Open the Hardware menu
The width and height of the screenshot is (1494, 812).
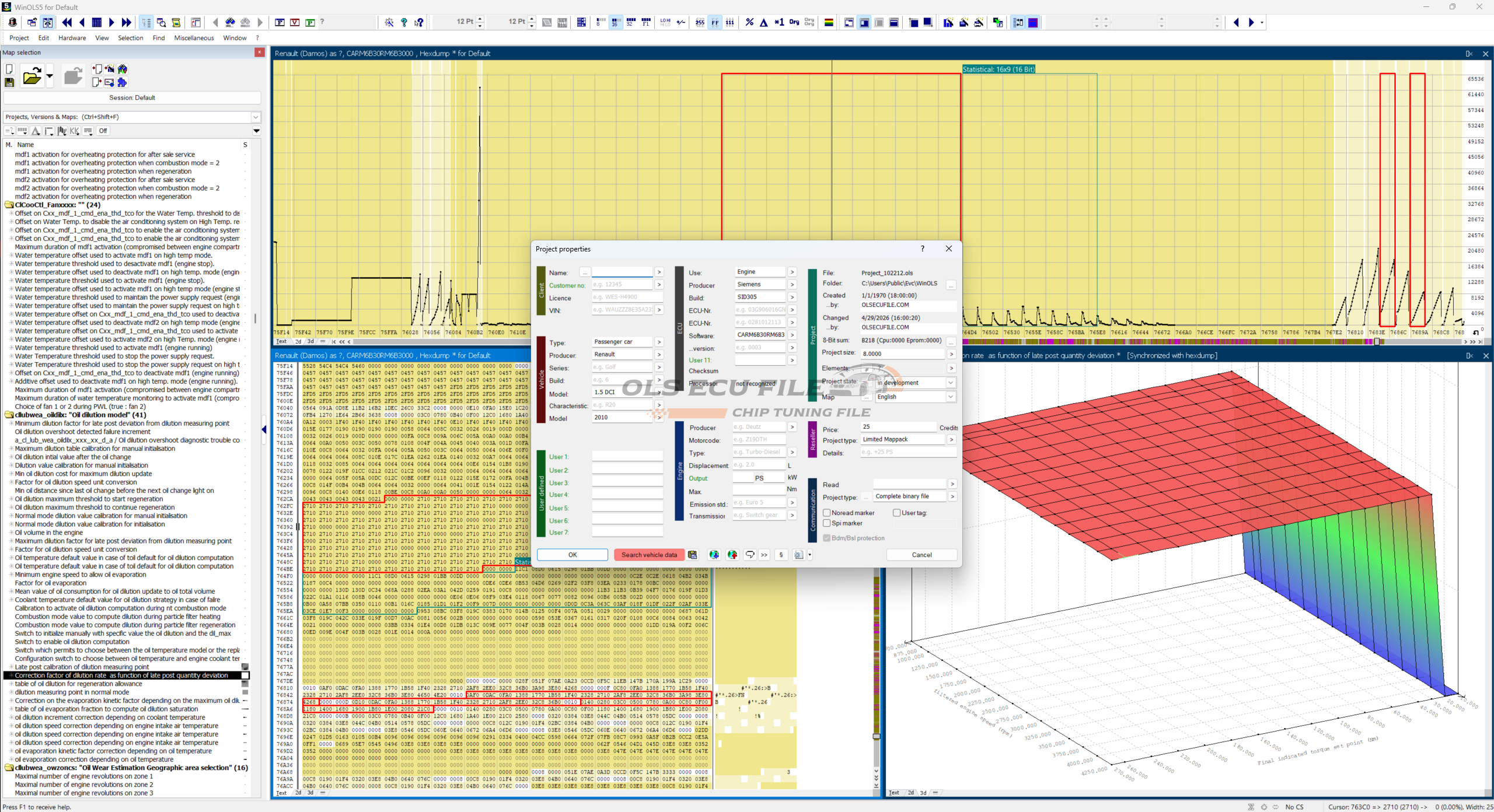[x=72, y=38]
